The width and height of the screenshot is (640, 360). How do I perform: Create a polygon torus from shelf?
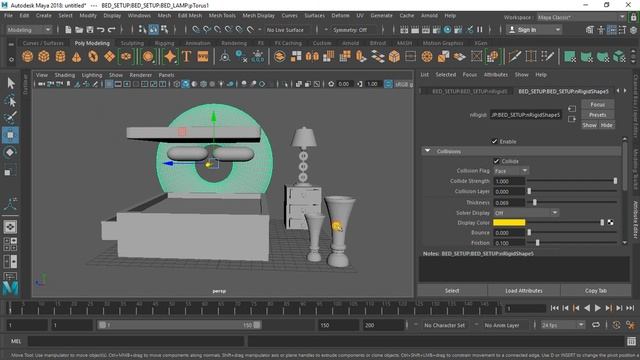pos(93,56)
